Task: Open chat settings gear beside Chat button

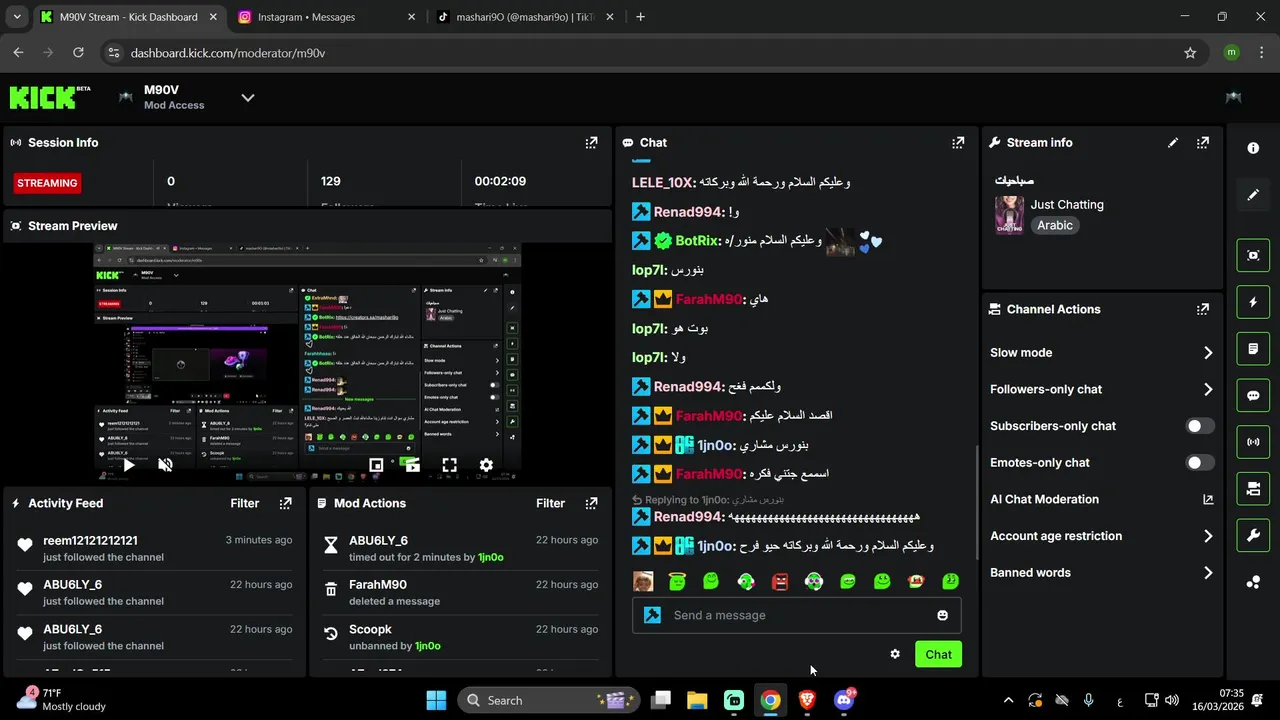Action: click(x=895, y=654)
